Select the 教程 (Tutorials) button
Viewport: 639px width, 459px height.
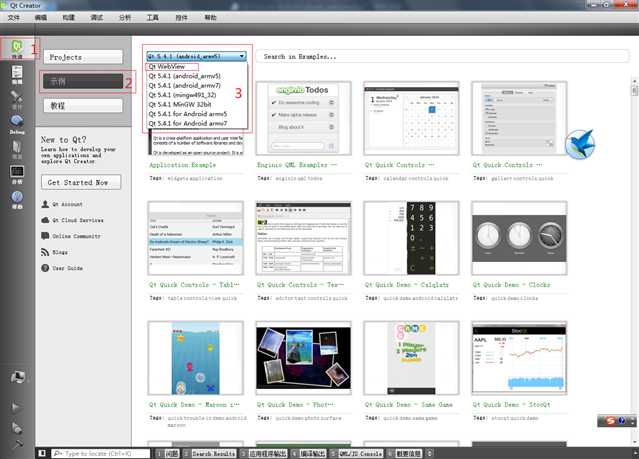tap(83, 106)
